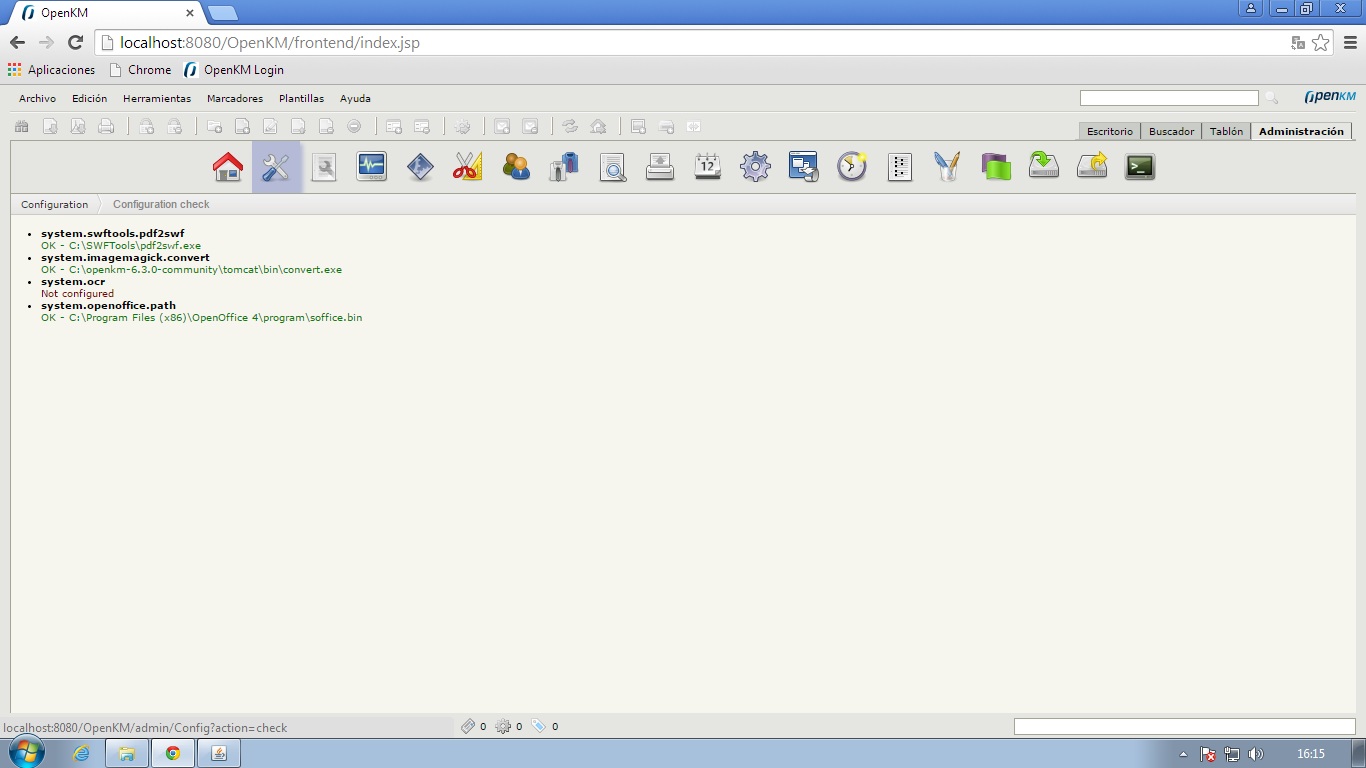1366x768 pixels.
Task: Click the magnifier-over-document query icon
Action: click(612, 166)
